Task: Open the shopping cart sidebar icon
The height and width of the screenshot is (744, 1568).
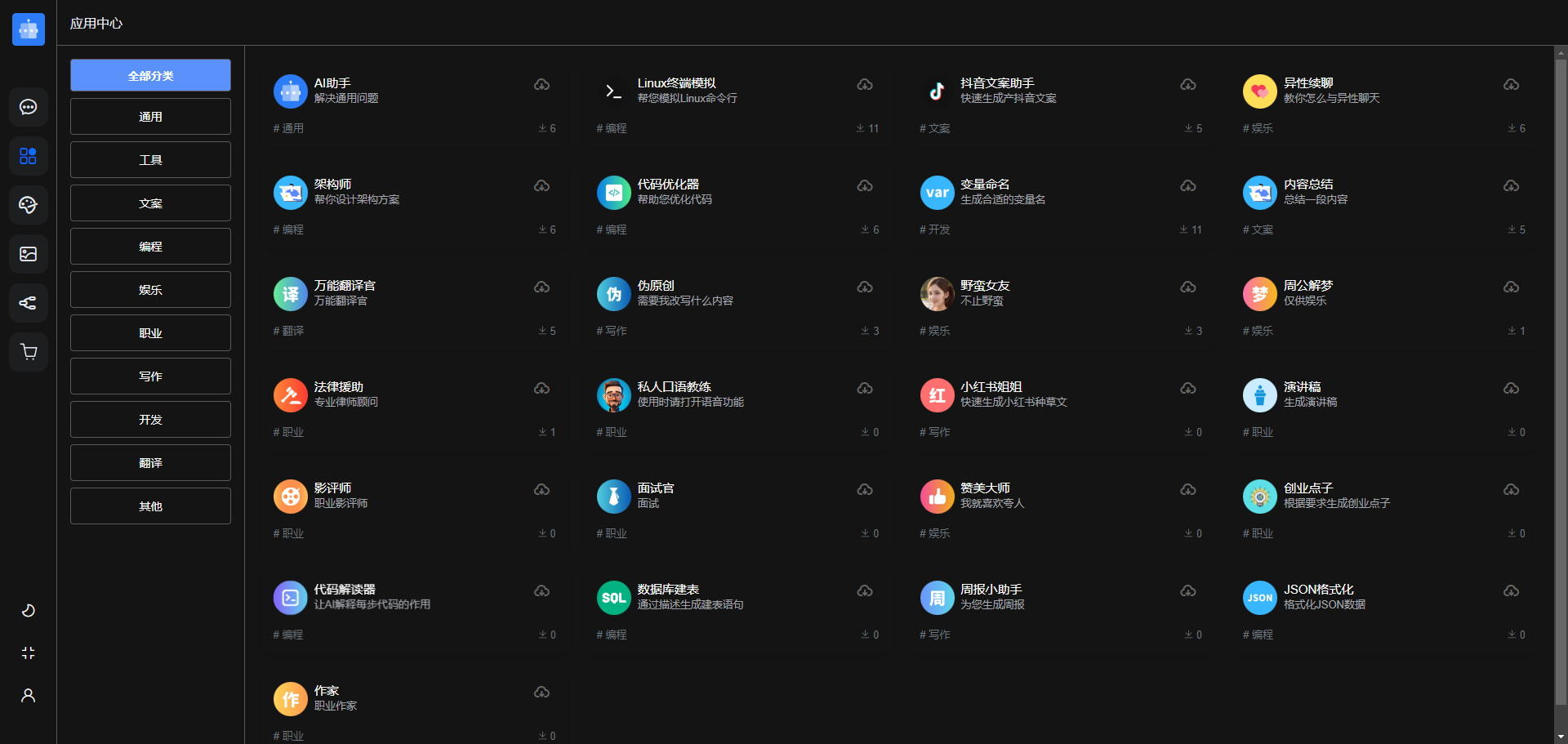Action: click(x=28, y=352)
